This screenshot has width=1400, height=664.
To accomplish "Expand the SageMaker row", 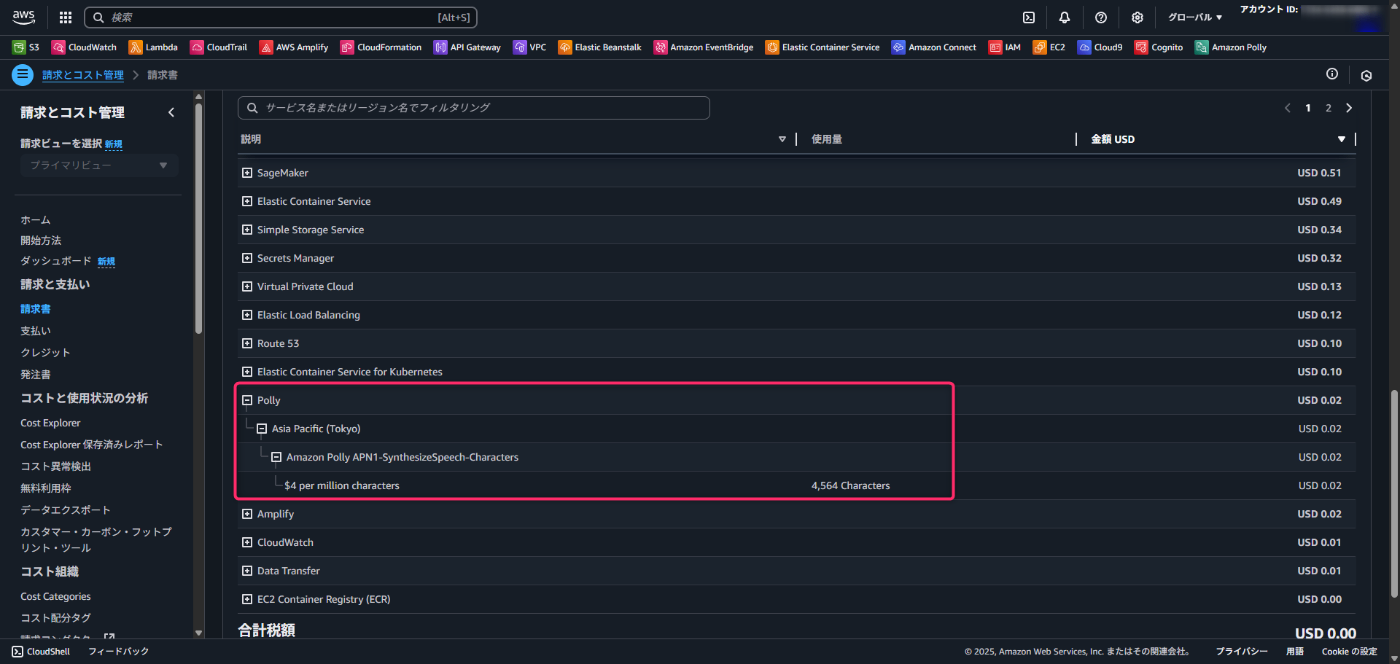I will tap(247, 173).
